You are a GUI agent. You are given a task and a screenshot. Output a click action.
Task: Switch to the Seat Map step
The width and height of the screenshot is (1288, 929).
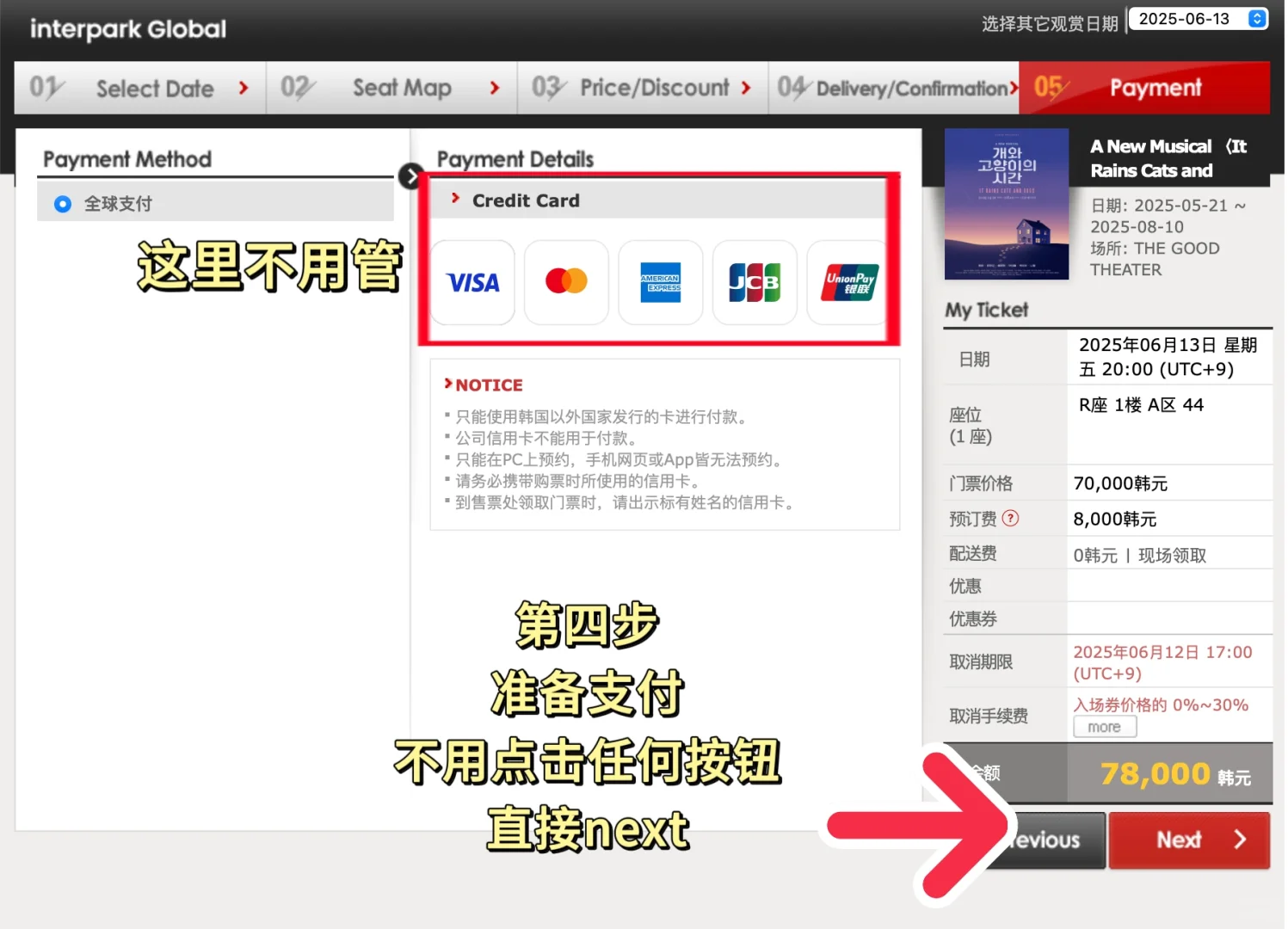(402, 87)
